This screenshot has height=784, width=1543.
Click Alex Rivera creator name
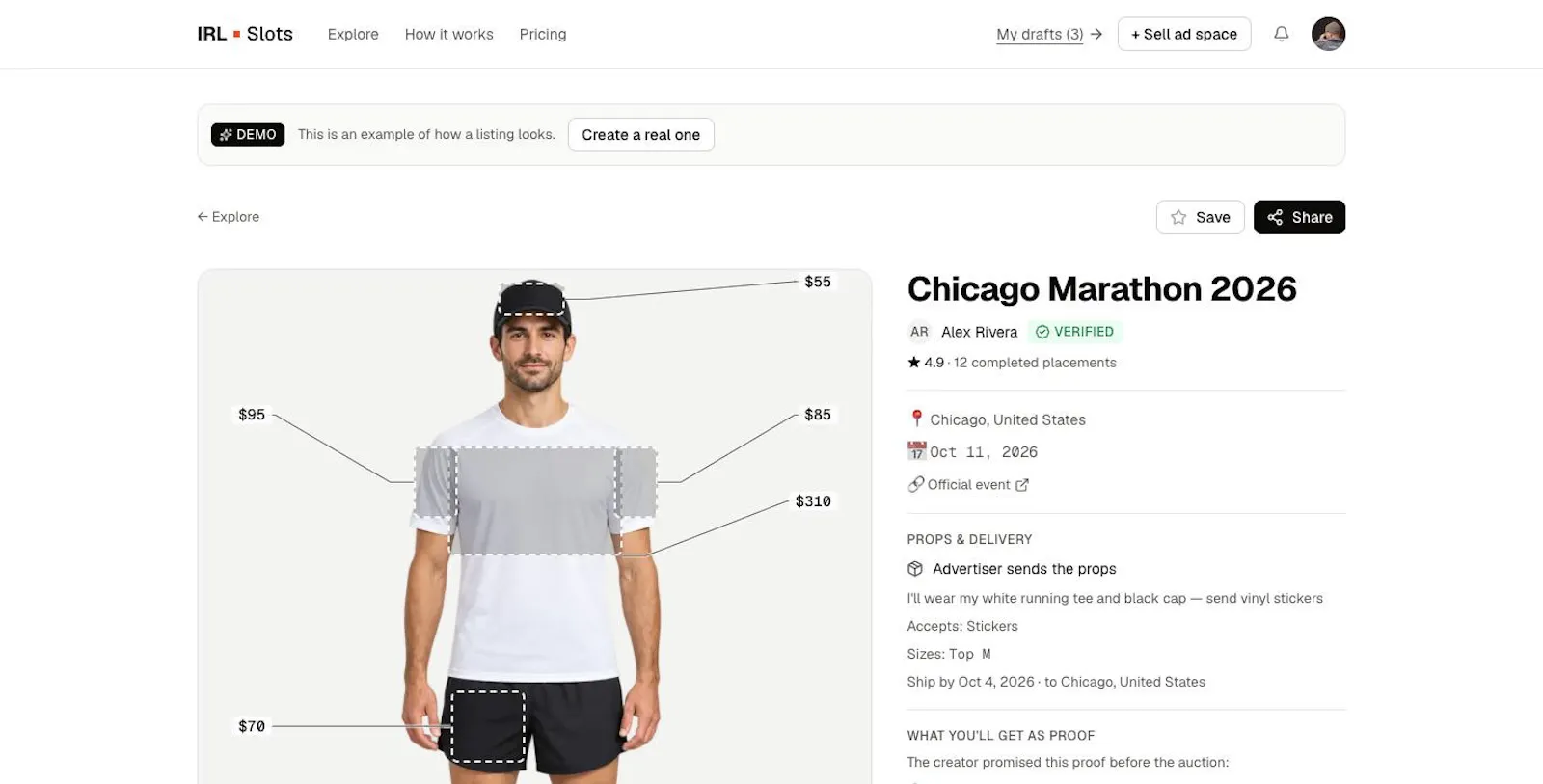[979, 332]
